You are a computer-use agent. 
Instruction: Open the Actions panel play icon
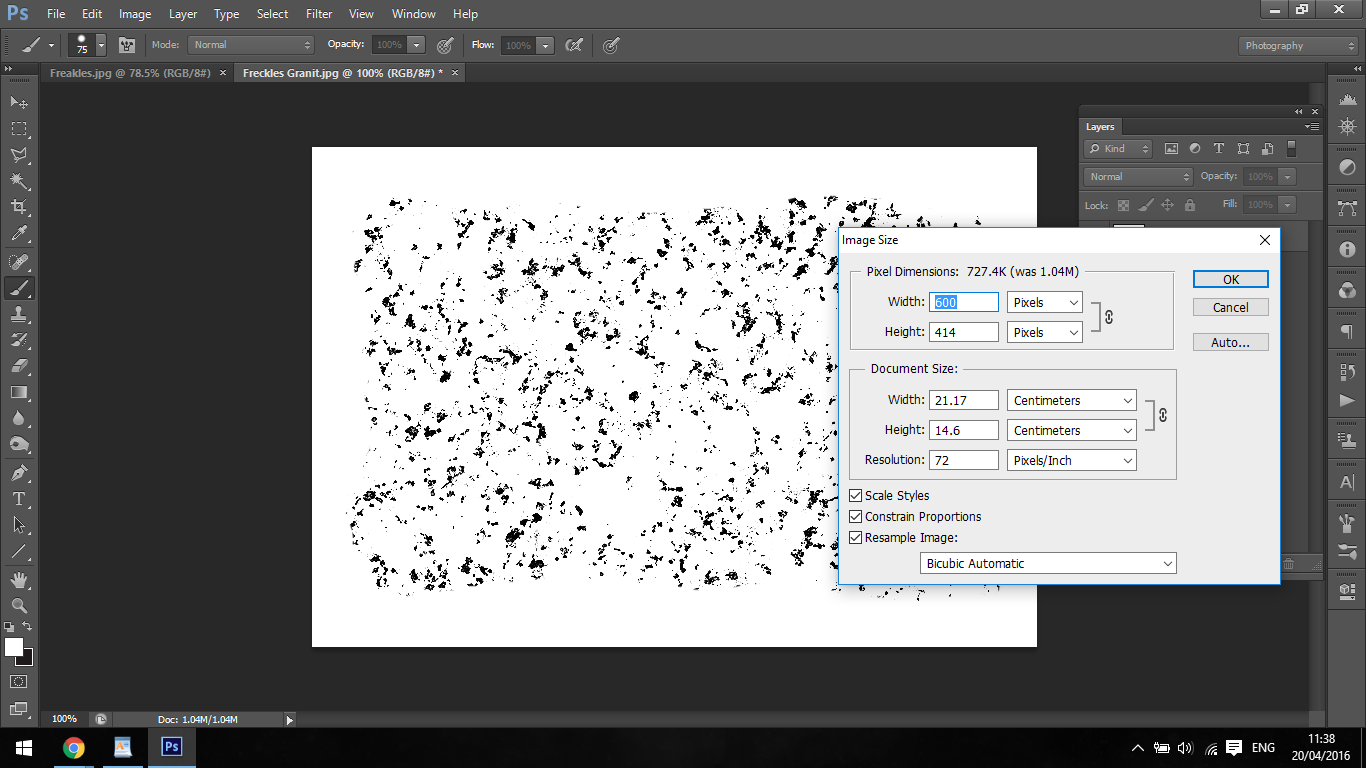click(x=1347, y=400)
